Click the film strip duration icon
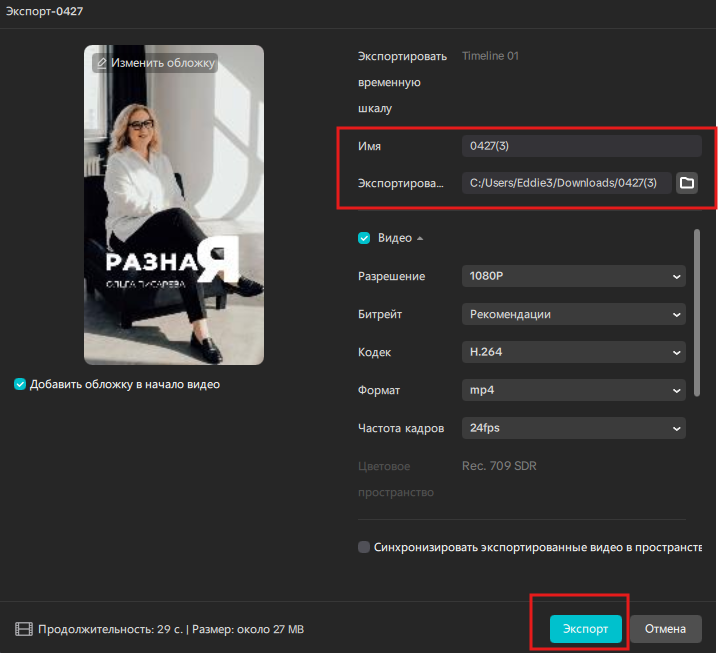 [24, 629]
